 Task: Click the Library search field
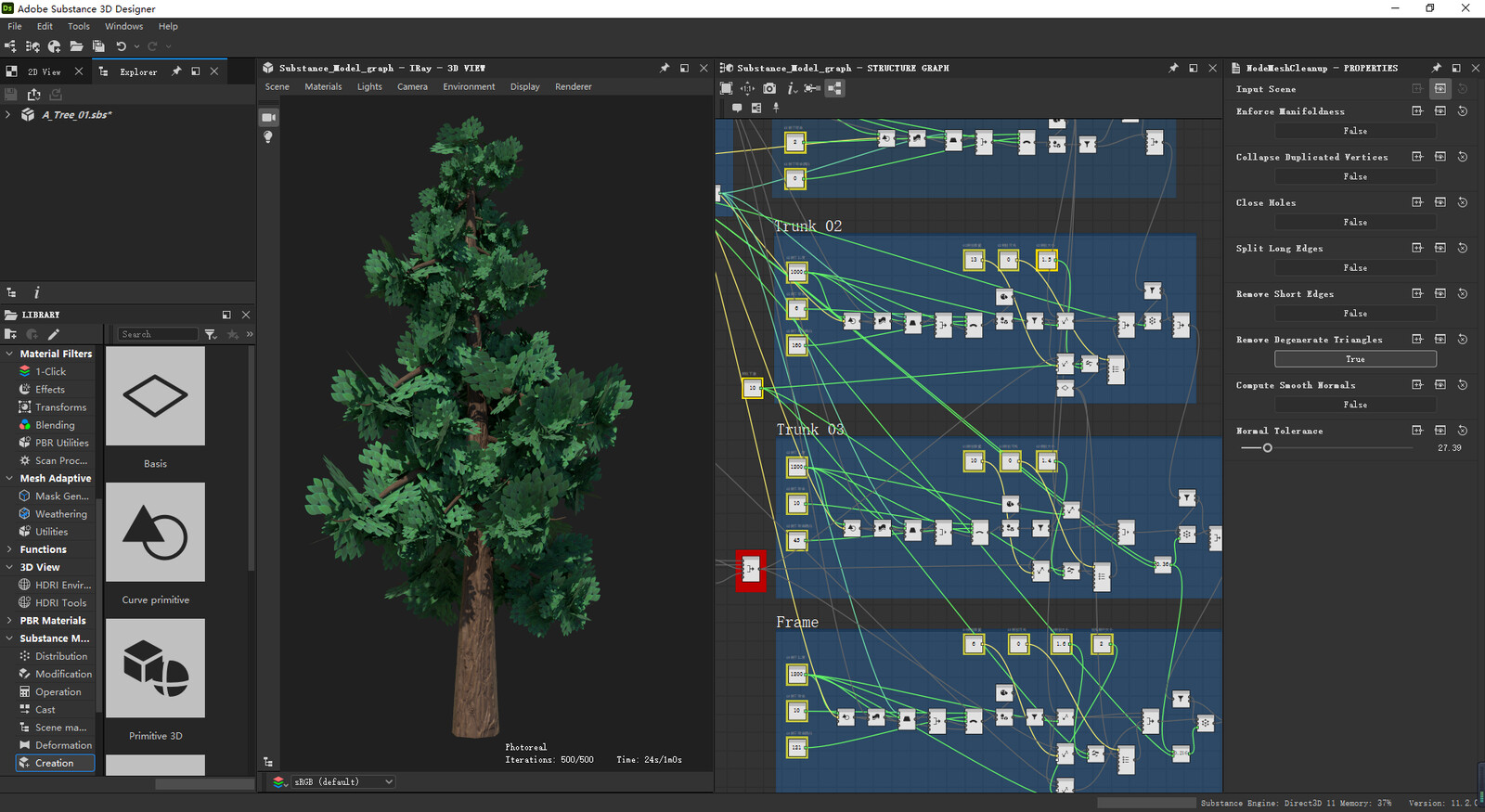tap(158, 334)
